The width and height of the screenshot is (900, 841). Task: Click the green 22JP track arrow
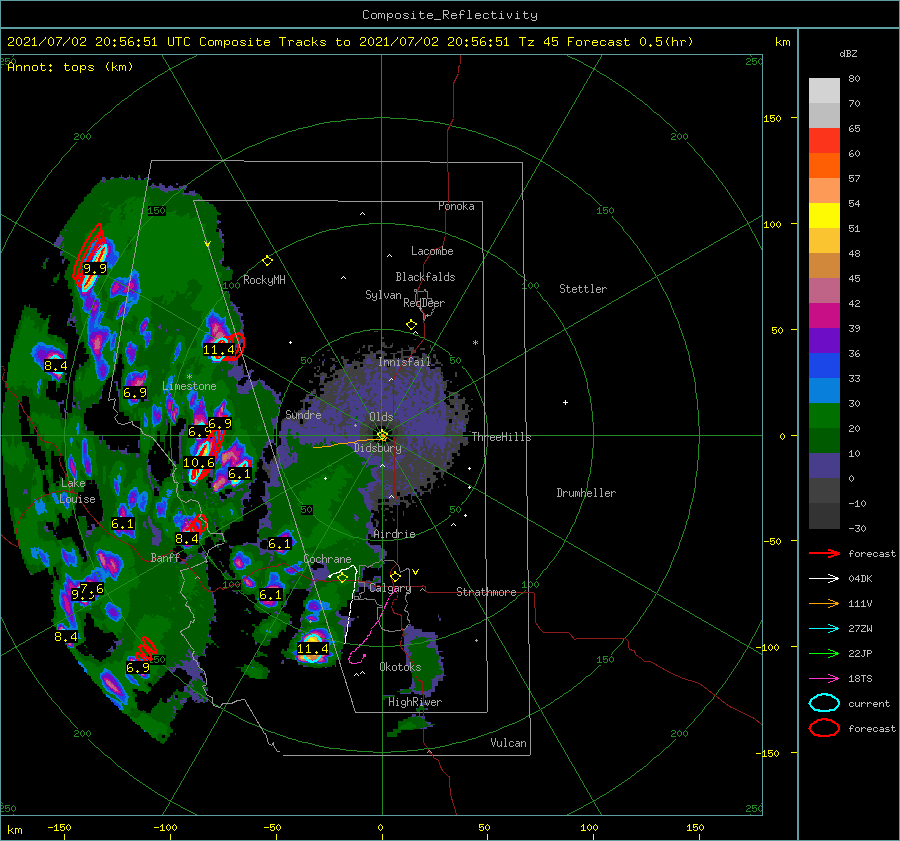point(824,653)
